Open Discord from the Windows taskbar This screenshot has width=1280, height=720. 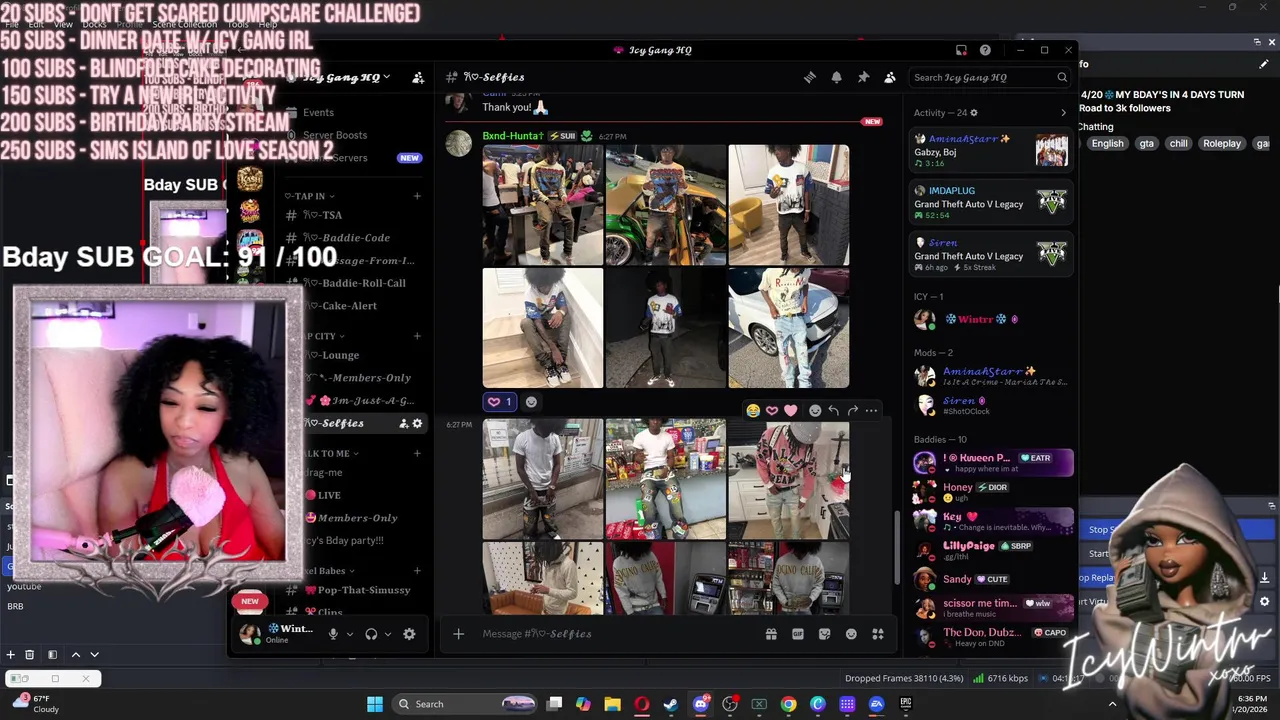coord(701,704)
